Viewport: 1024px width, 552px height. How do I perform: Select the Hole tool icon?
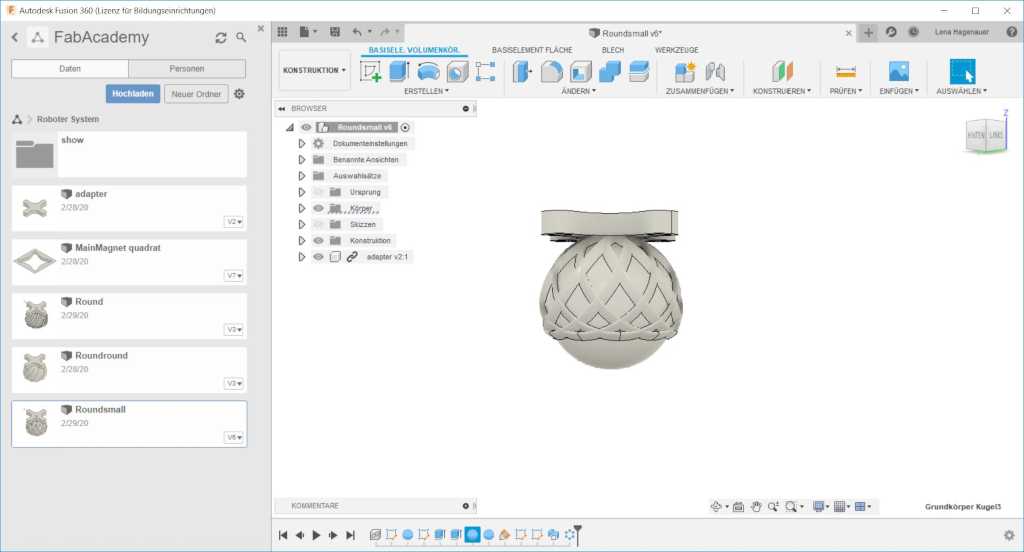(457, 71)
